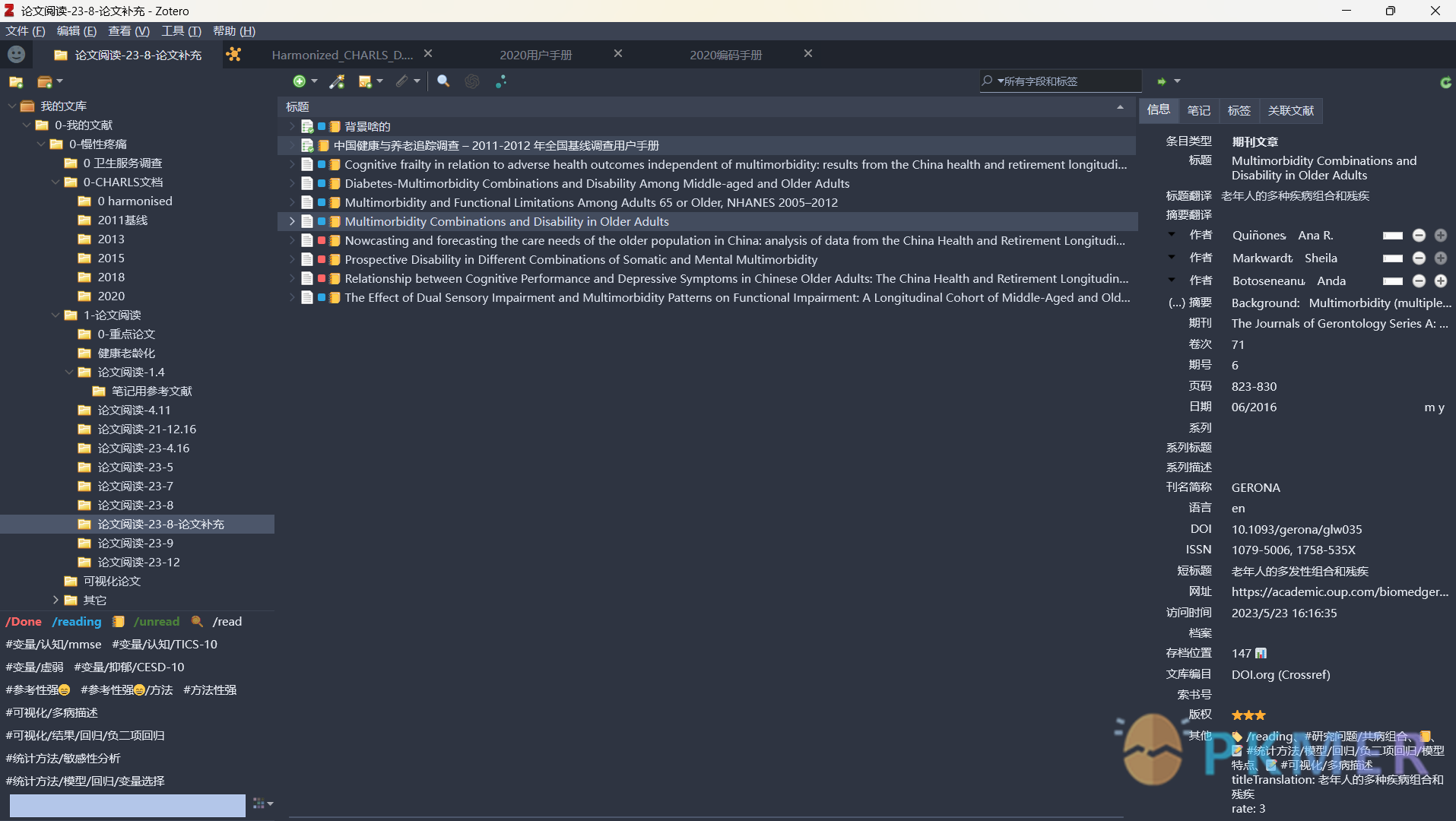Filter by the #变量/认知/mmse tag

point(53,645)
